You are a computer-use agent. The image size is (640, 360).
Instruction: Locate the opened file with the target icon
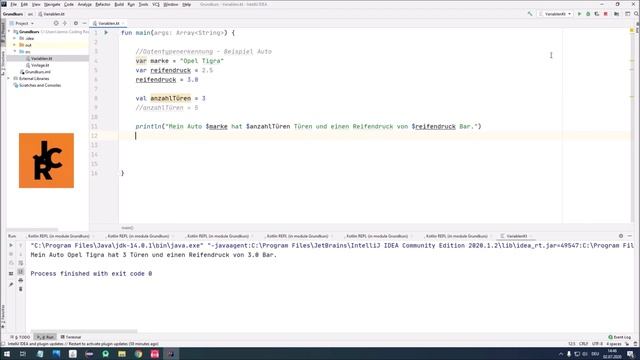tap(56, 23)
